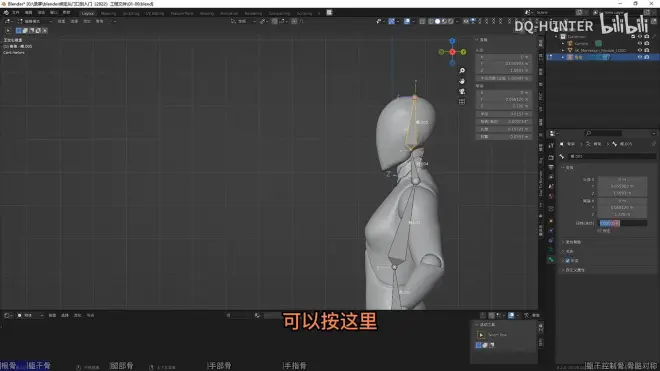Open the green Armature data properties tab
Viewport: 660px width, 371px height.
click(x=551, y=250)
